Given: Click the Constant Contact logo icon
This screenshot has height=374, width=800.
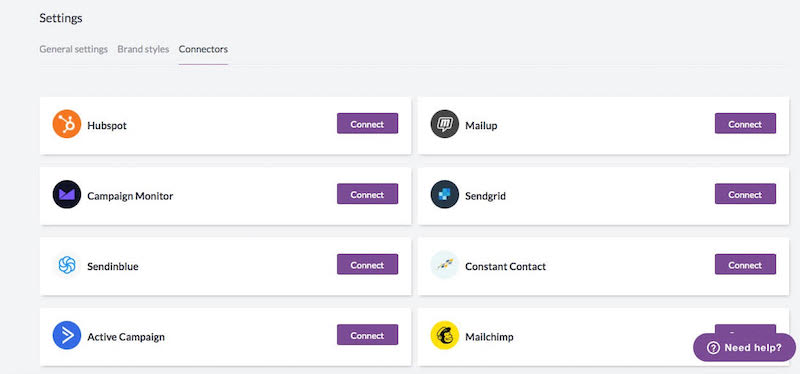Looking at the screenshot, I should (445, 265).
